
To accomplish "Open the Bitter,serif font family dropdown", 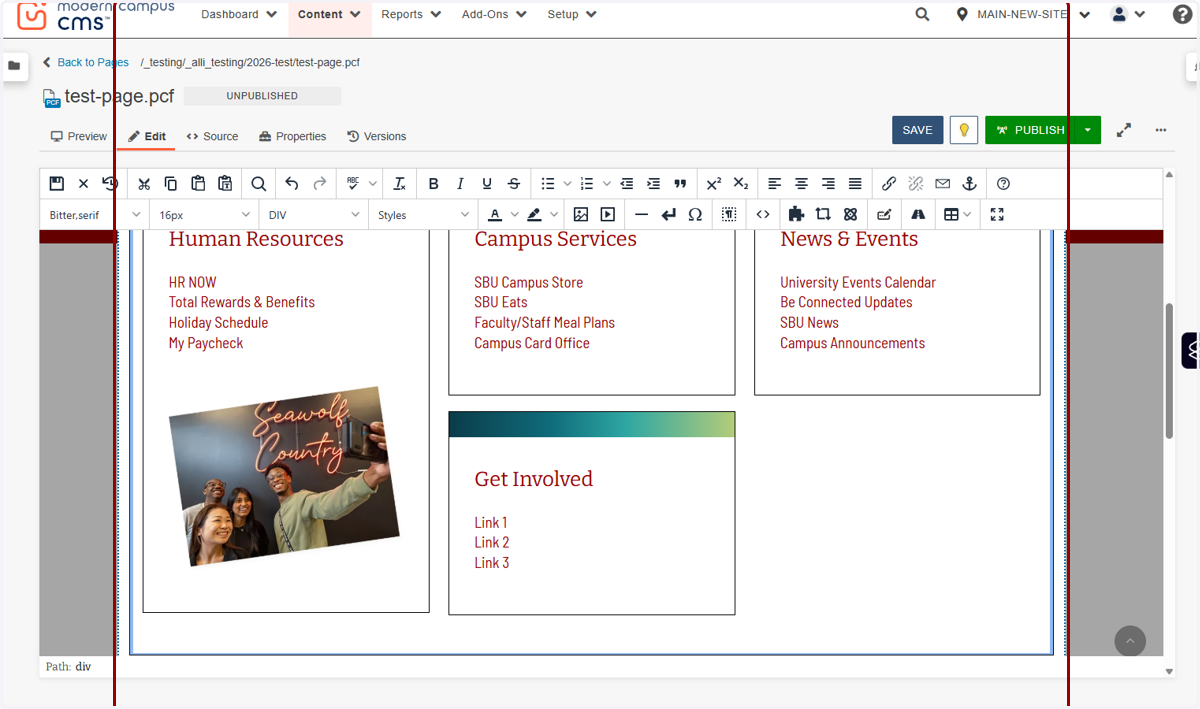I will tap(96, 215).
